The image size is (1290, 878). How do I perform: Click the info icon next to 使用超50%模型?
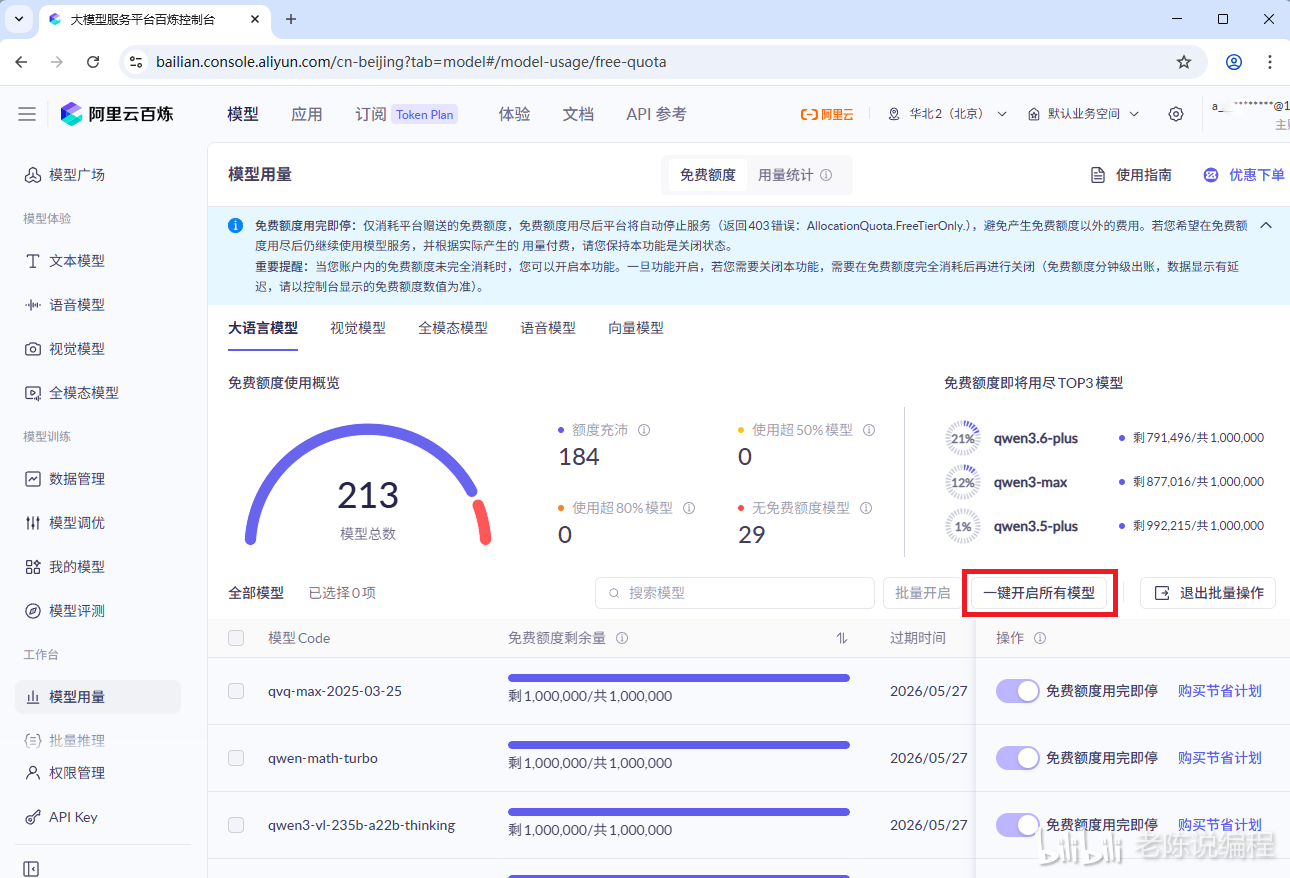pos(869,430)
